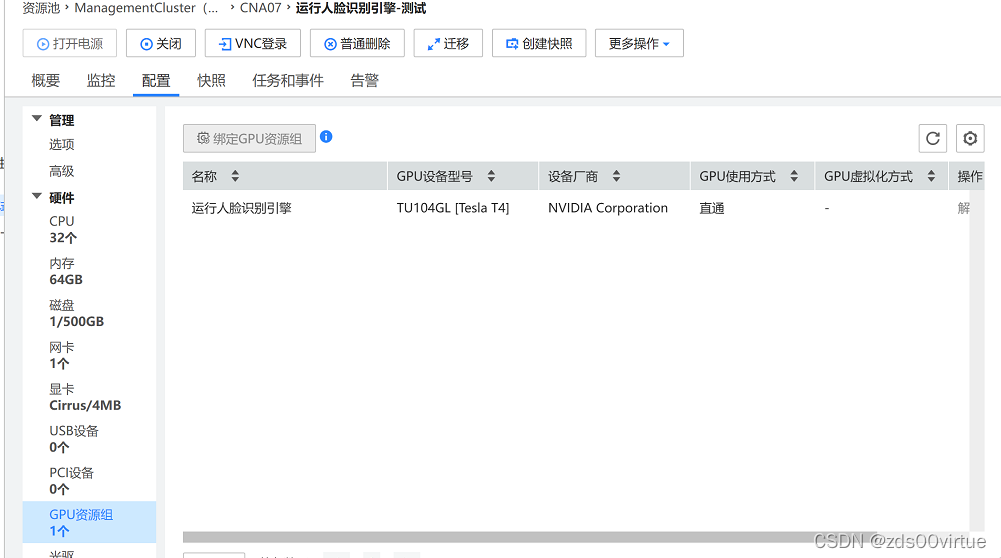Click the 关闭 shutdown button
This screenshot has height=558, width=1001.
(x=161, y=43)
